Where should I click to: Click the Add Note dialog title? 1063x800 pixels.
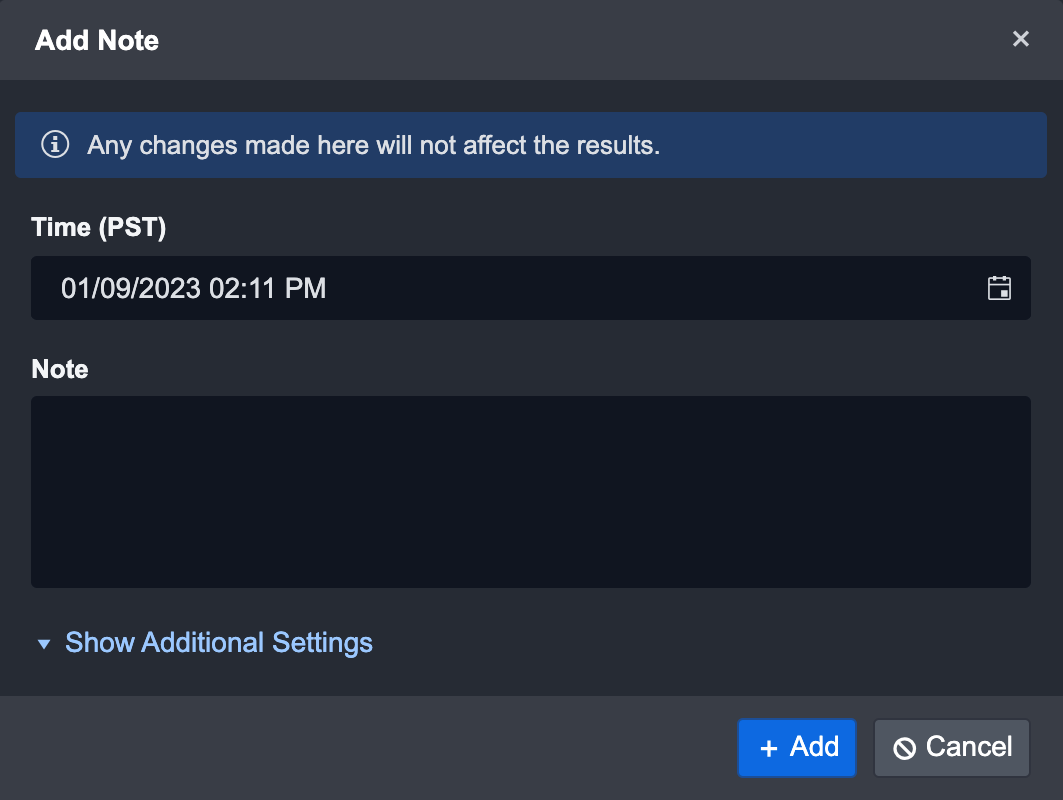click(97, 40)
